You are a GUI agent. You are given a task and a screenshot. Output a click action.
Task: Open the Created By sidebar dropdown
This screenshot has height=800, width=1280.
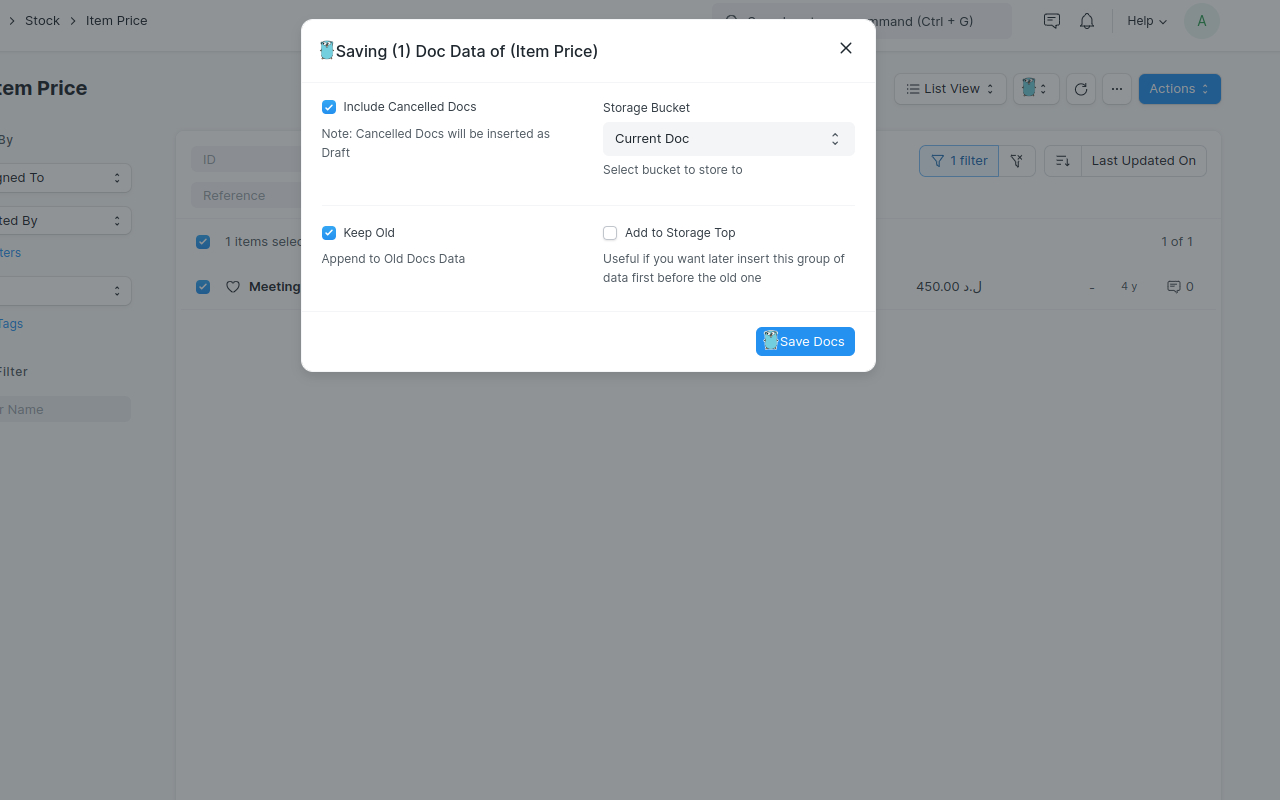coord(64,221)
